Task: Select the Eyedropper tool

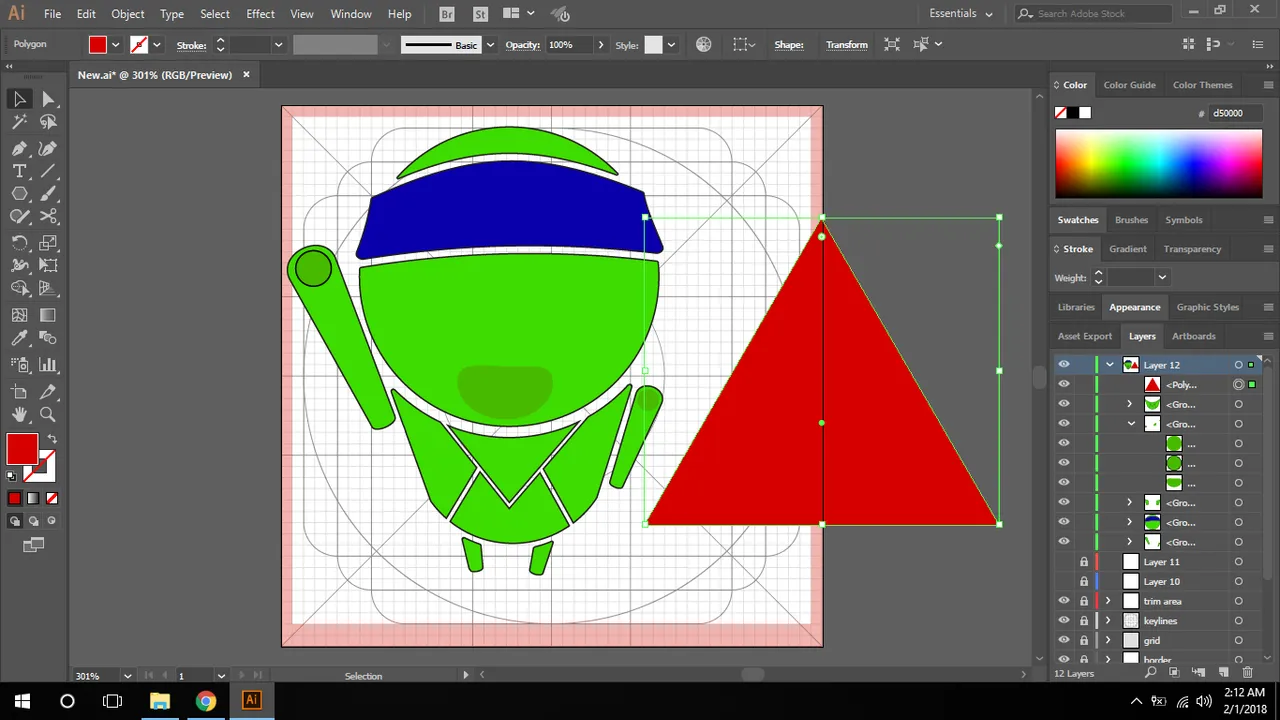Action: click(19, 339)
